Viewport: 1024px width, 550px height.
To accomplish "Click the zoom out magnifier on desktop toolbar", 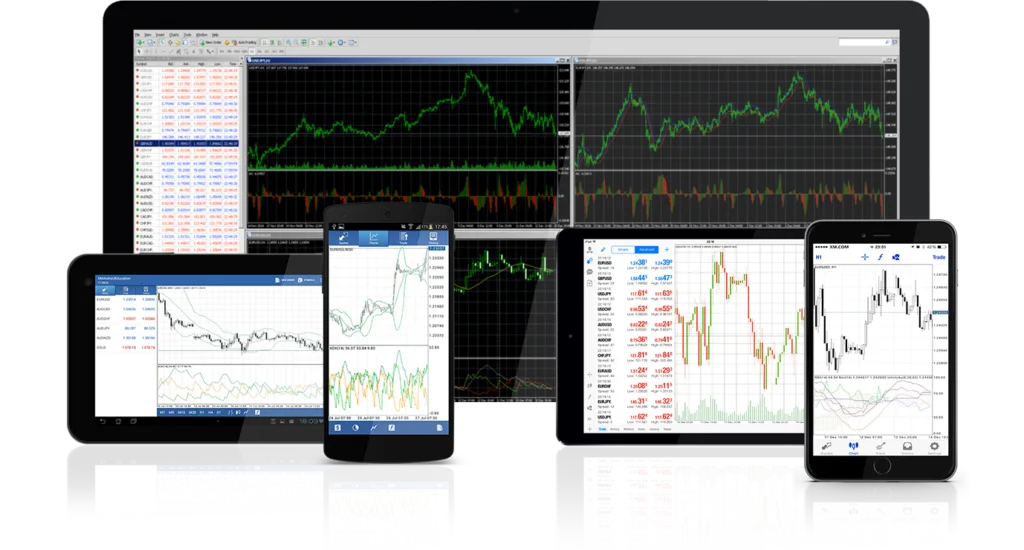I will tap(296, 42).
